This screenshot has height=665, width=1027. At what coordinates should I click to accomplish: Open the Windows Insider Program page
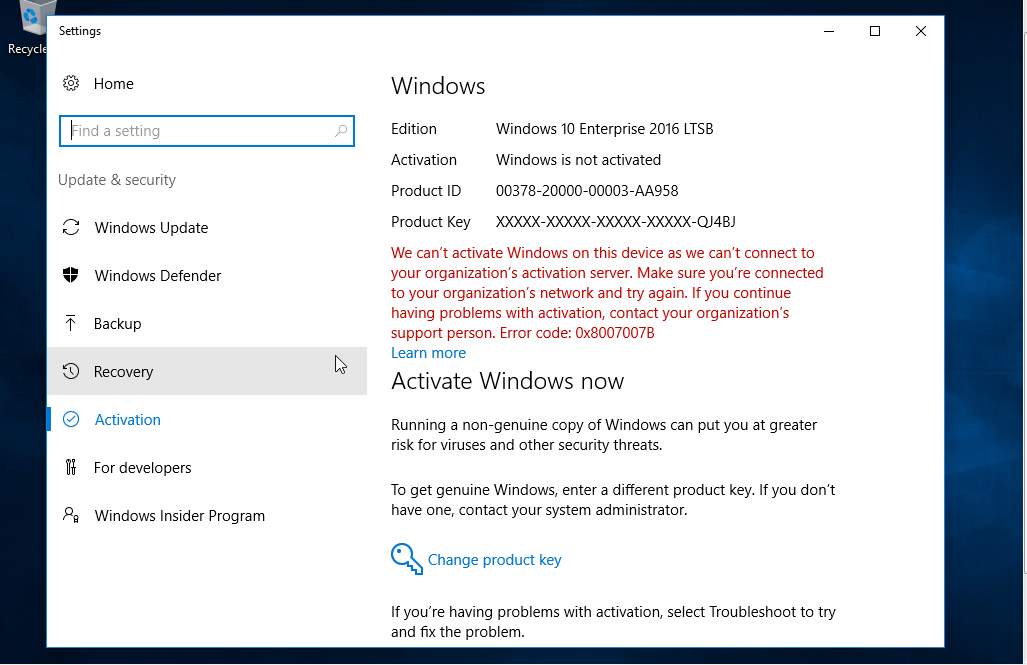[x=207, y=515]
